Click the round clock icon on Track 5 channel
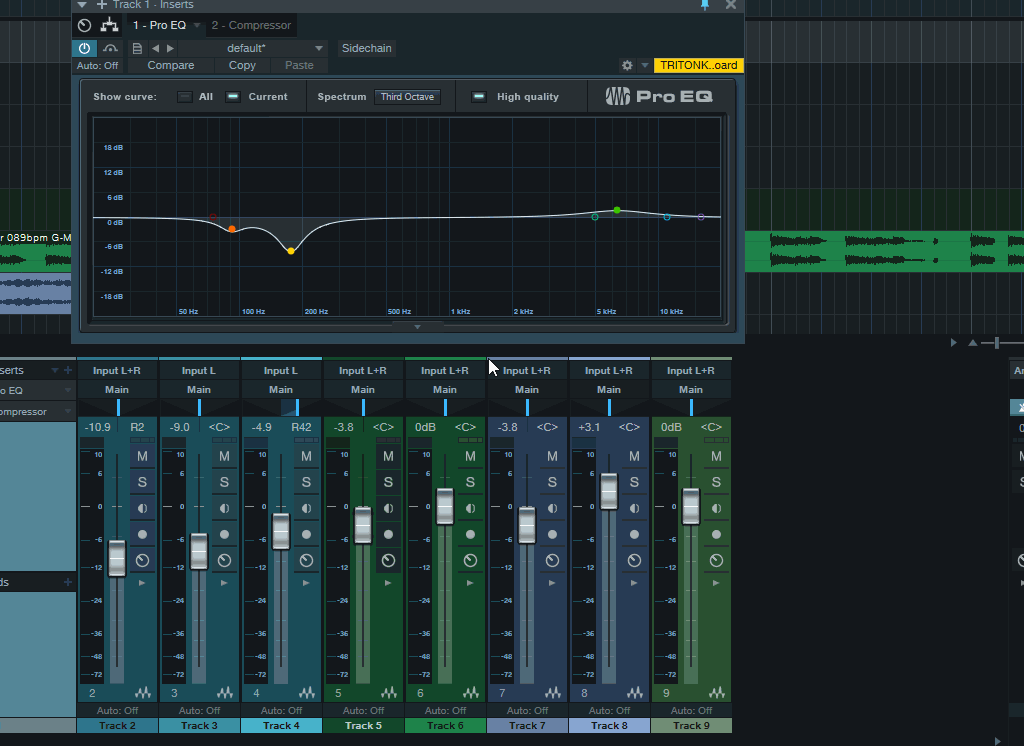 click(x=389, y=560)
